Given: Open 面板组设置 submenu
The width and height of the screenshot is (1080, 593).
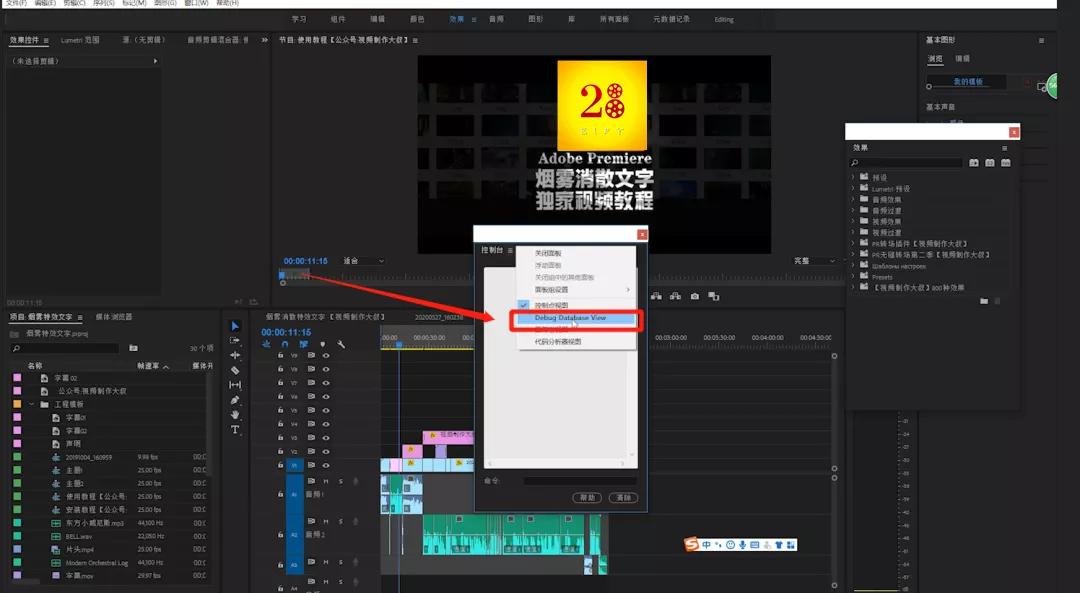Looking at the screenshot, I should point(575,289).
